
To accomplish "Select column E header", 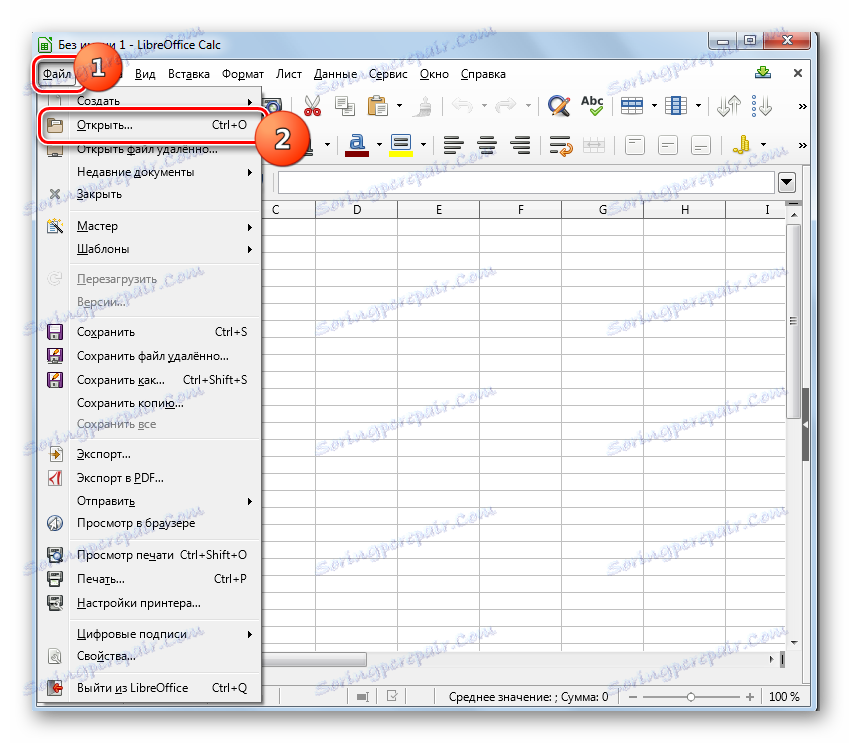I will [438, 210].
